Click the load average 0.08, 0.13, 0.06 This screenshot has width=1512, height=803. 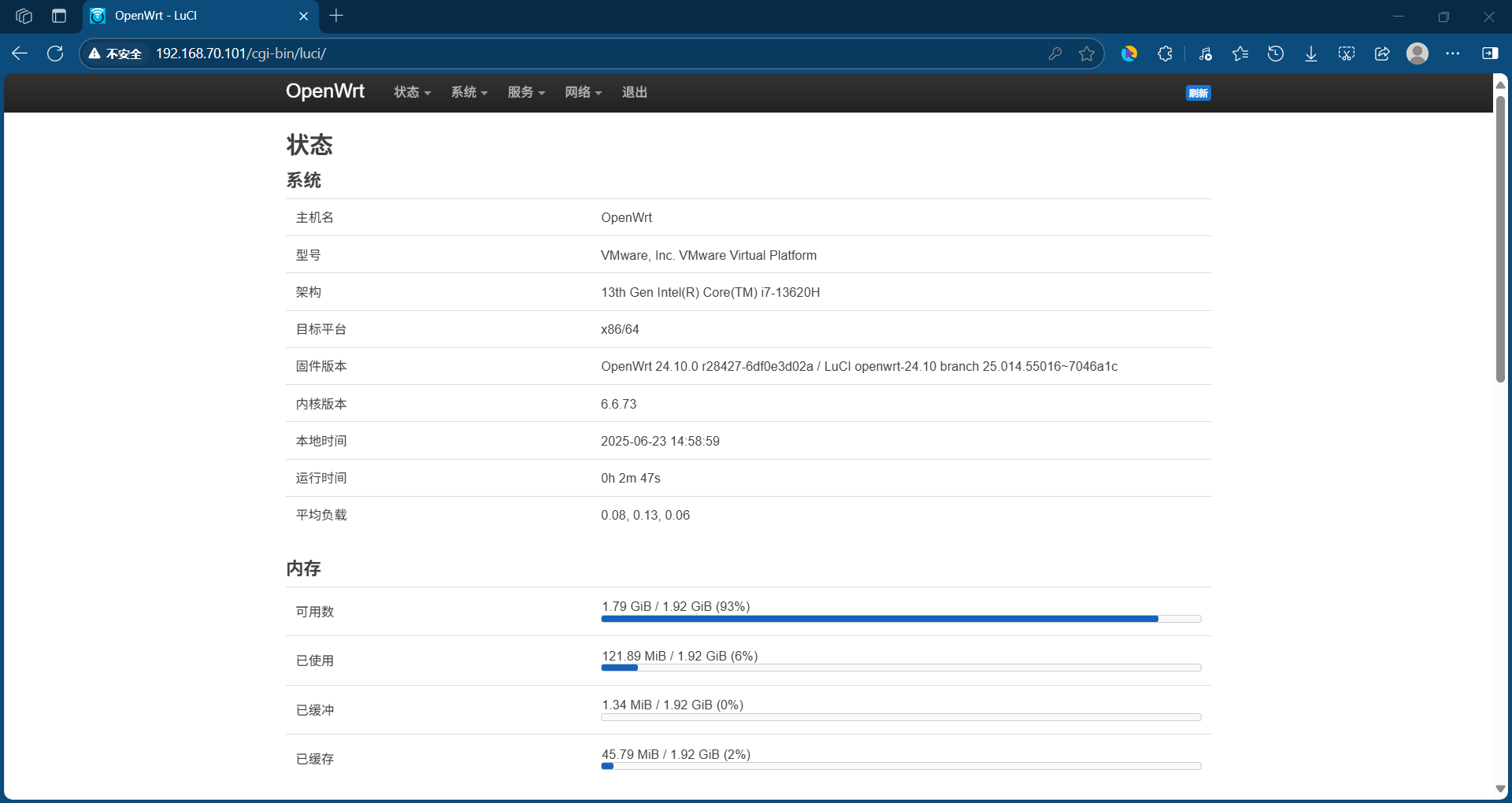coord(646,515)
